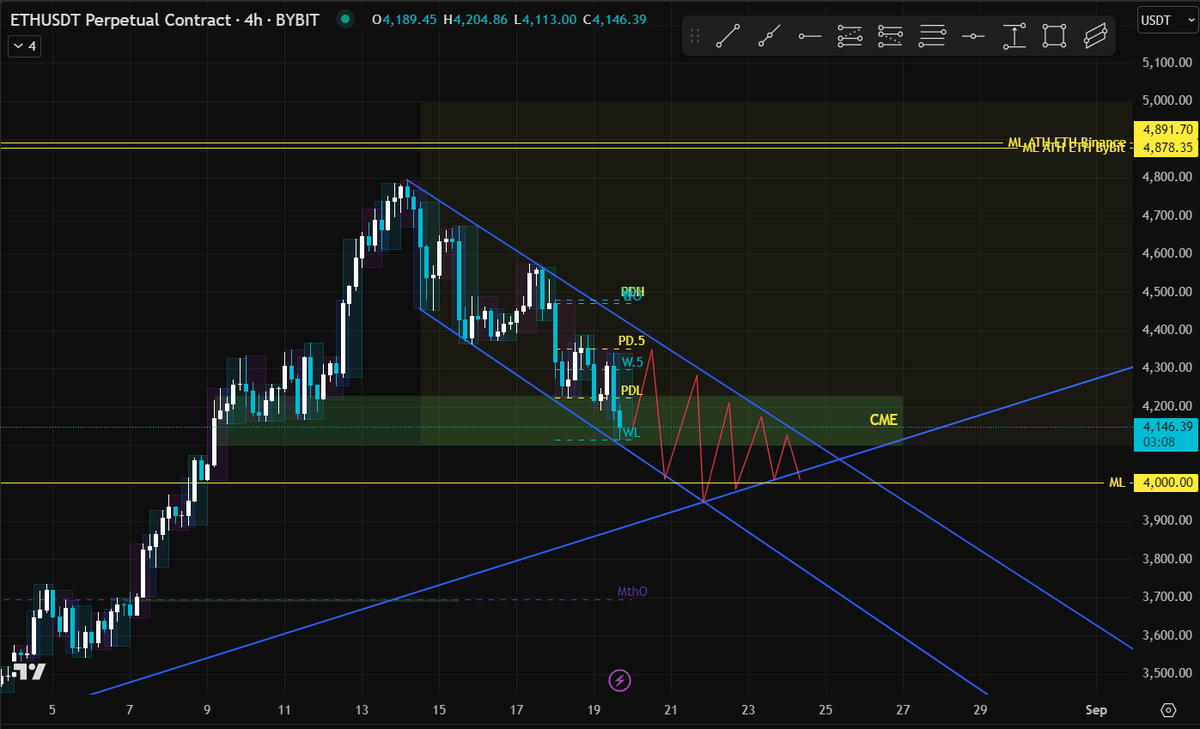Click the open price value 4,189.45

[411, 19]
